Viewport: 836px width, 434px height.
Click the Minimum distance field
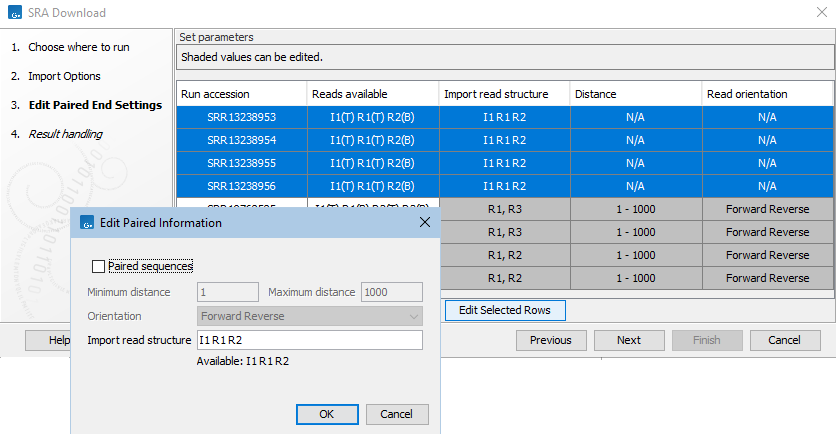pyautogui.click(x=229, y=292)
